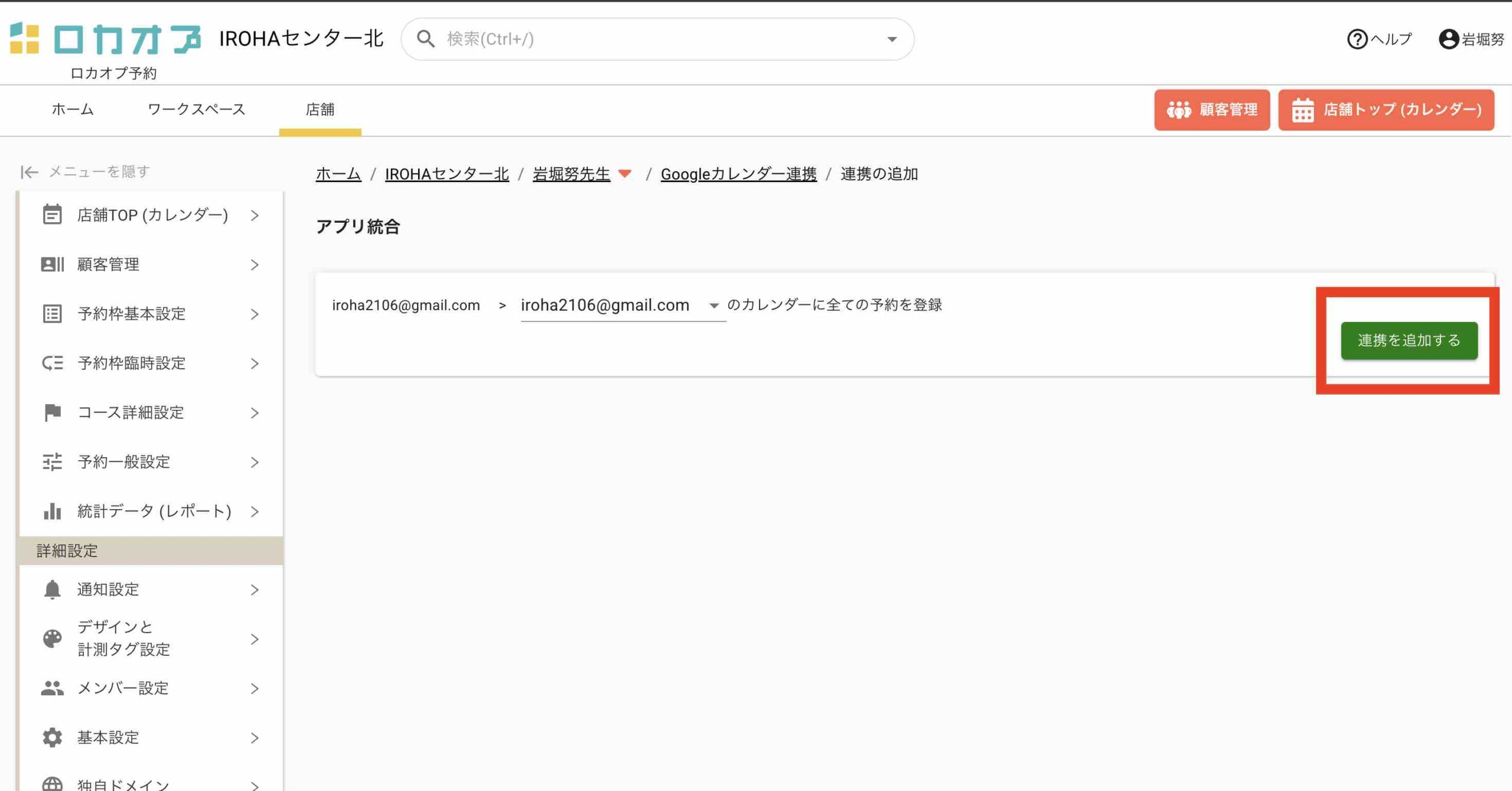Expand the 予約枠基本設定 chevron
Image resolution: width=1512 pixels, height=791 pixels.
tap(255, 314)
